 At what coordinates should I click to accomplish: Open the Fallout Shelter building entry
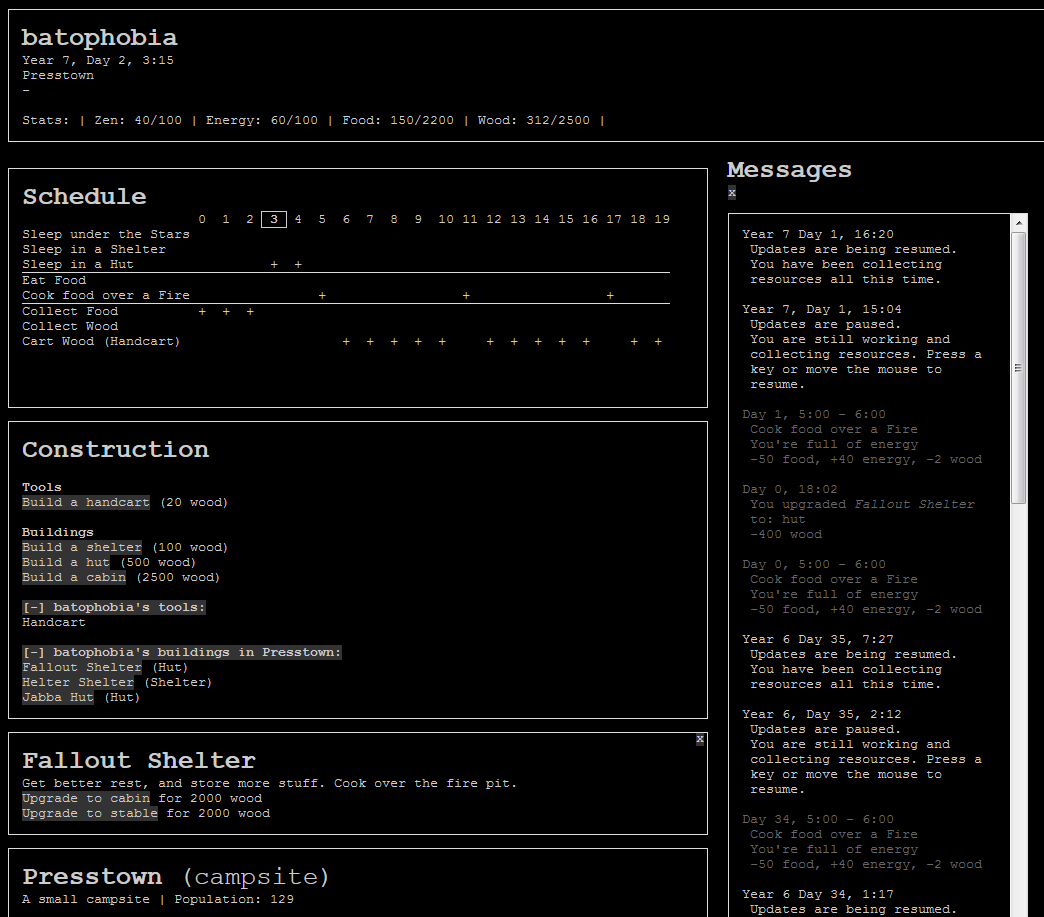[x=82, y=667]
